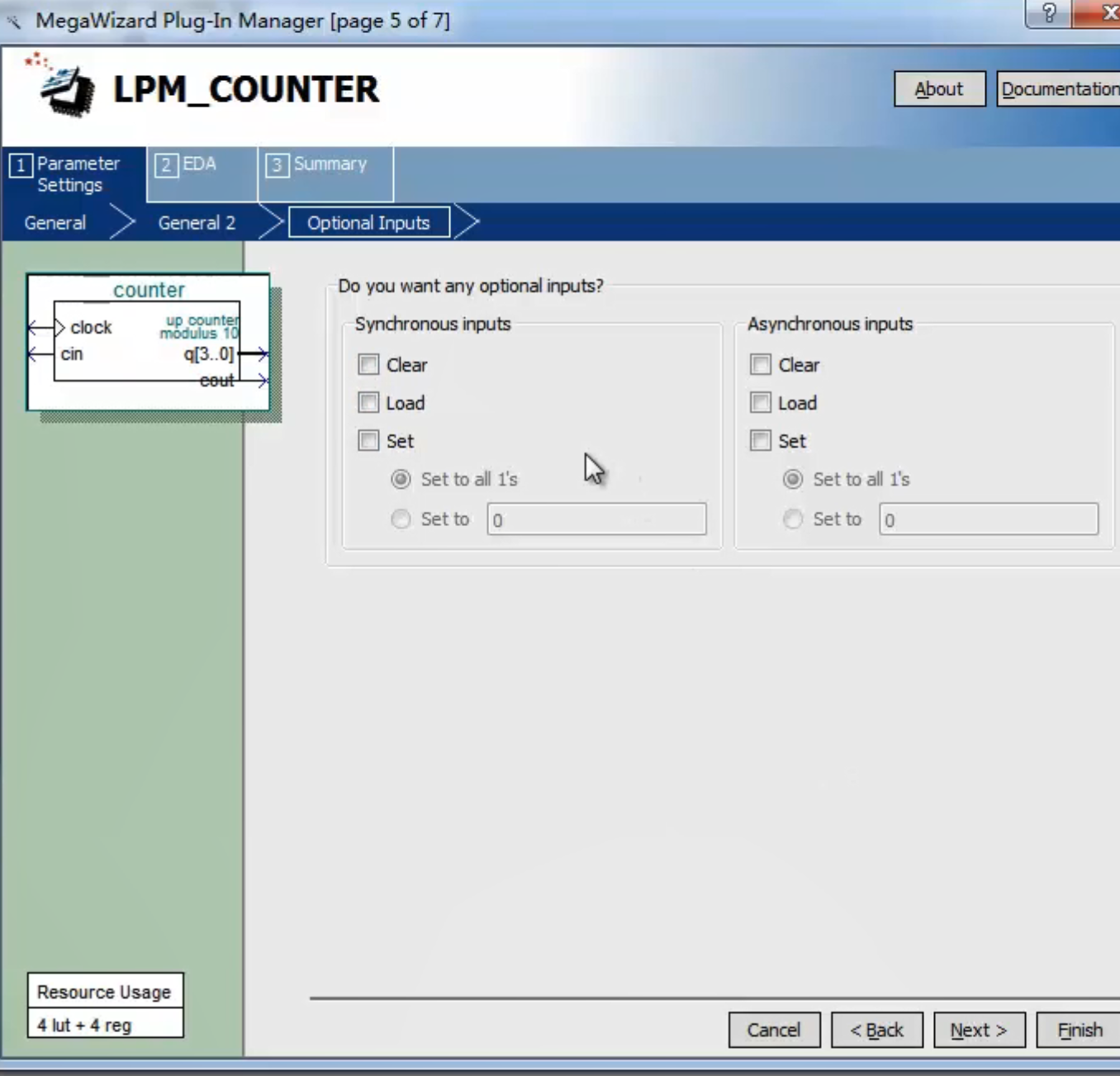Enable synchronous Load input
1120x1076 pixels.
368,402
